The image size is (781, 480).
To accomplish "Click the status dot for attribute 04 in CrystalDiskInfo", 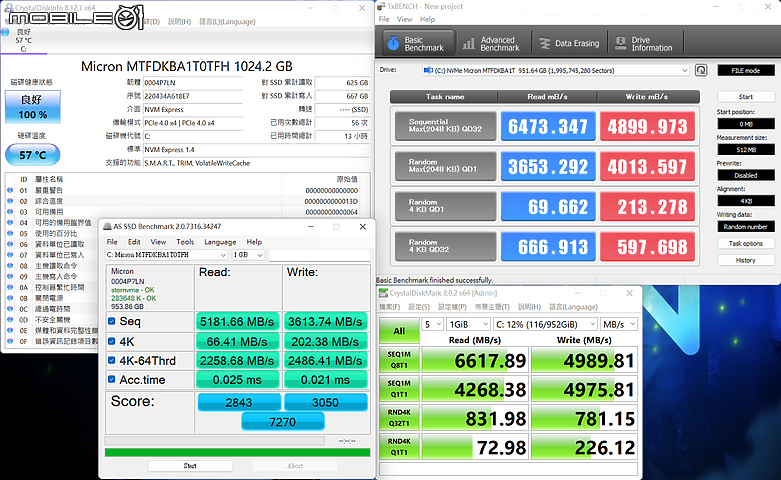I will point(10,223).
